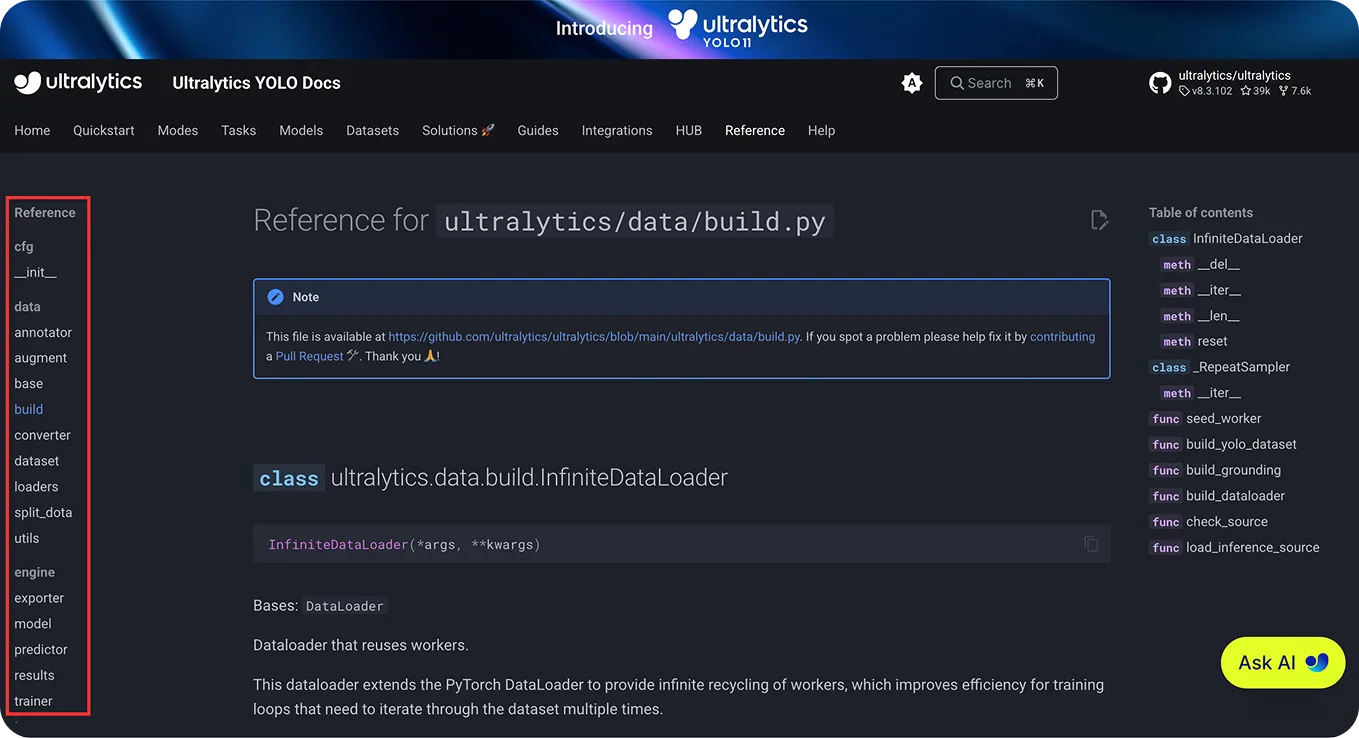Click the pencil Note icon
Screen dimensions: 1359x738
(x=275, y=297)
